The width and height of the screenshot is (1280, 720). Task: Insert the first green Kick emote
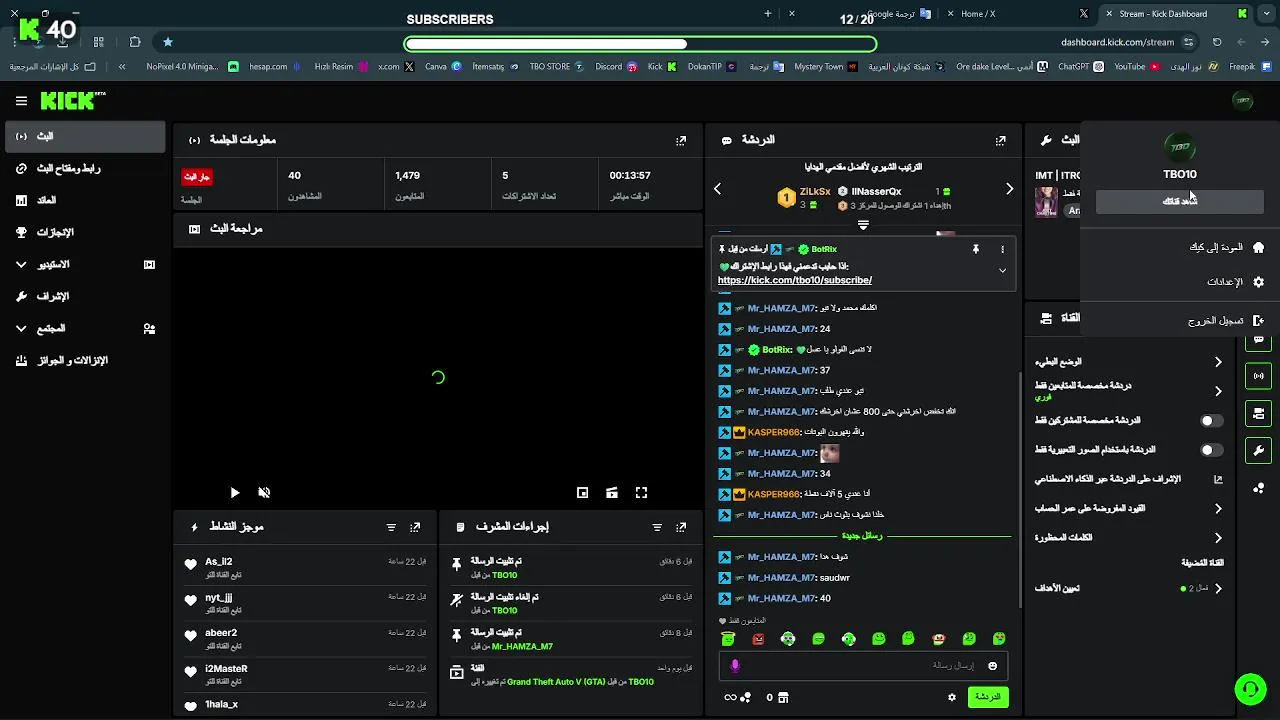728,639
